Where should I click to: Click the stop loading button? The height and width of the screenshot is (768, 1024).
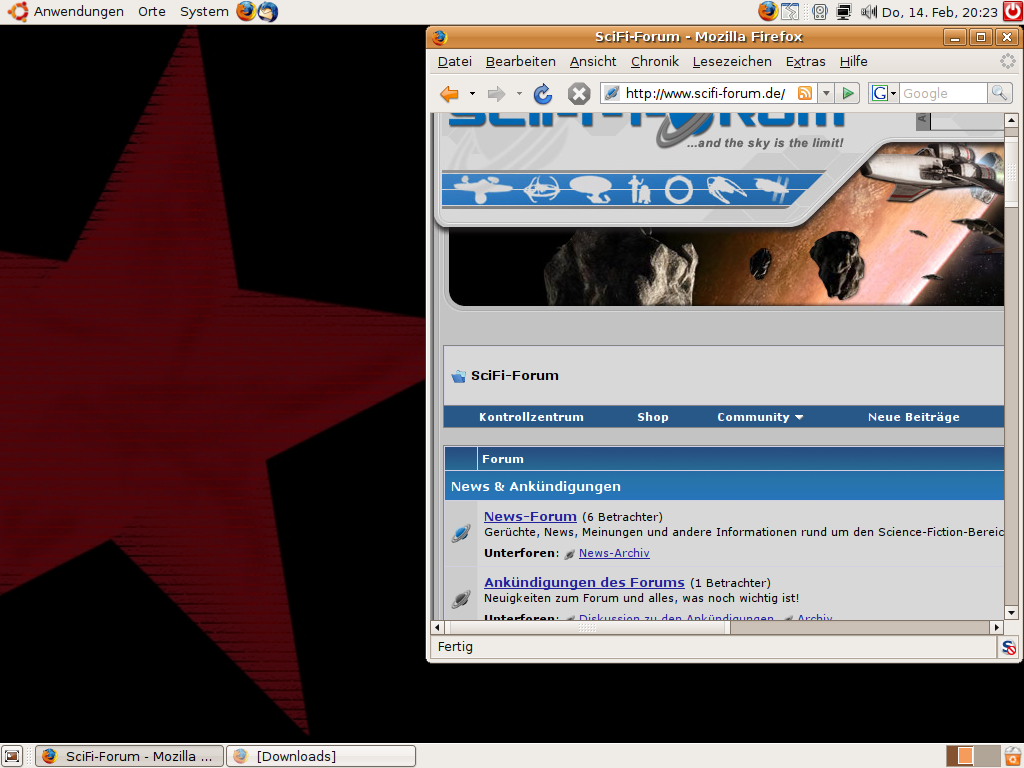579,94
